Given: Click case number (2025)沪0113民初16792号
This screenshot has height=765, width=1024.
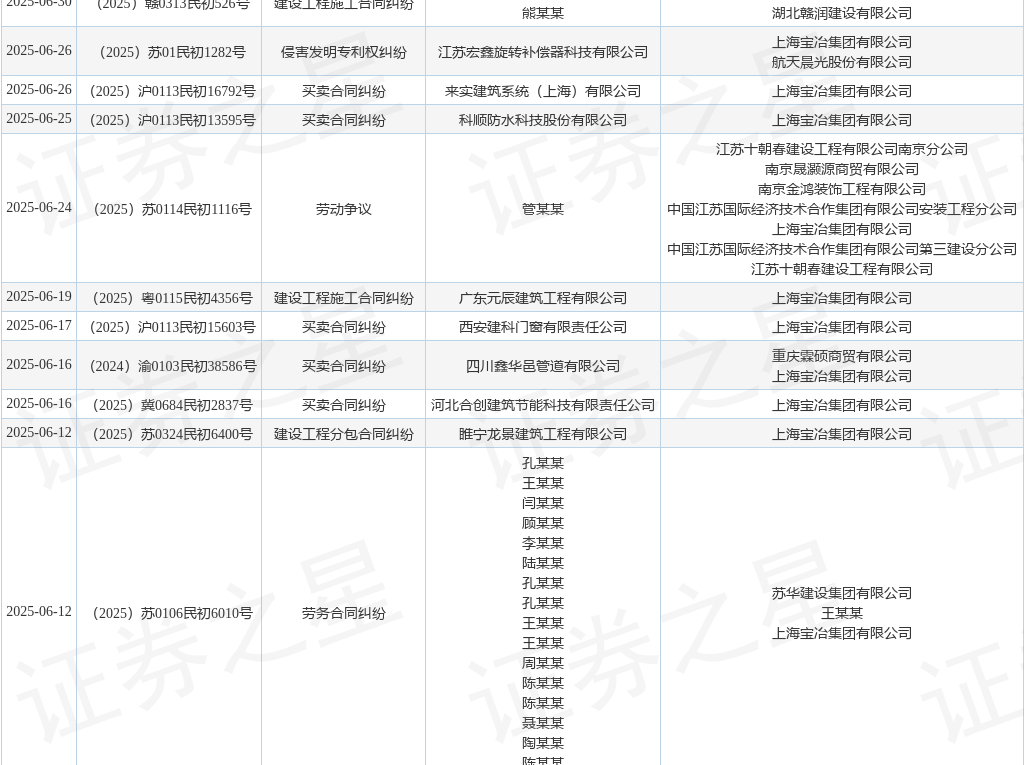Looking at the screenshot, I should click(x=169, y=91).
